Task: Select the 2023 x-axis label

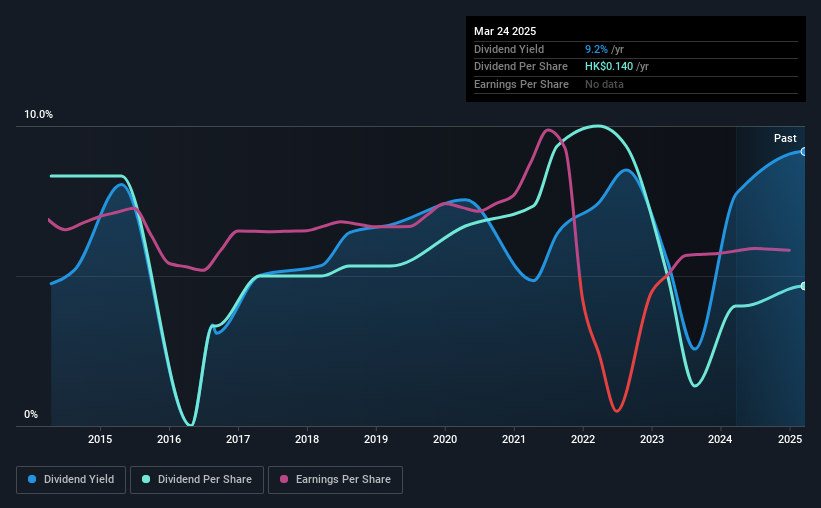Action: 652,439
